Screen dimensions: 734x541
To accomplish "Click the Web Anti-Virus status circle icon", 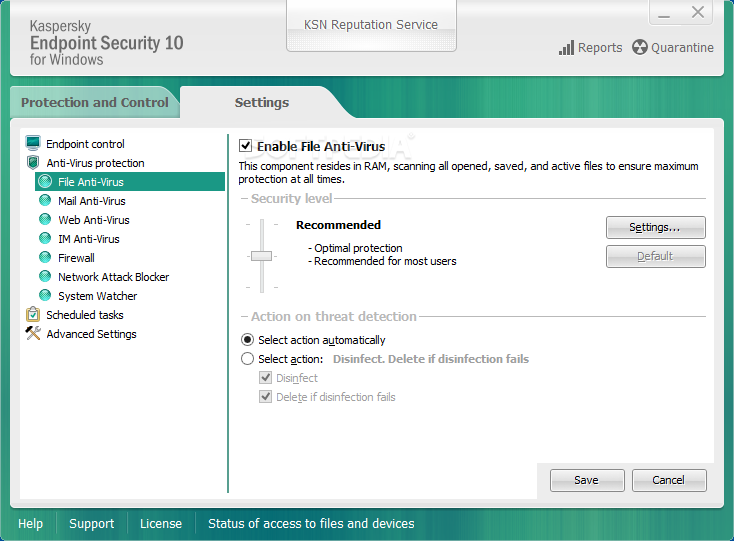I will [x=45, y=219].
